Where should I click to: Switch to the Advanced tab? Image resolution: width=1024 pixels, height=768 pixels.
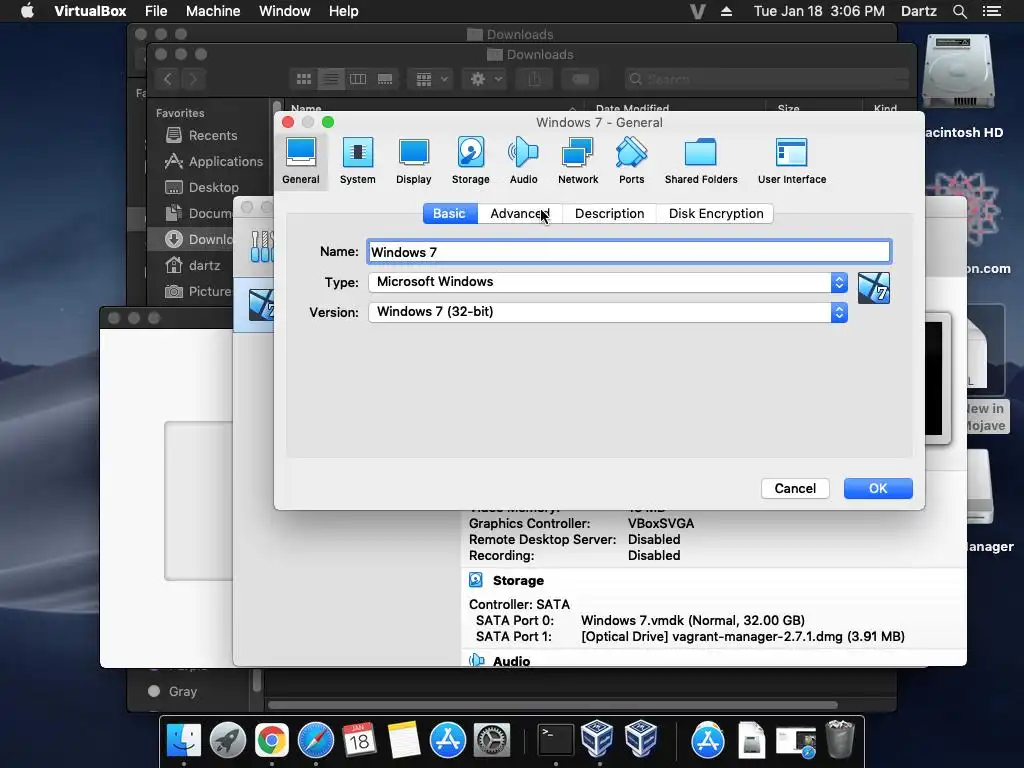coord(520,214)
